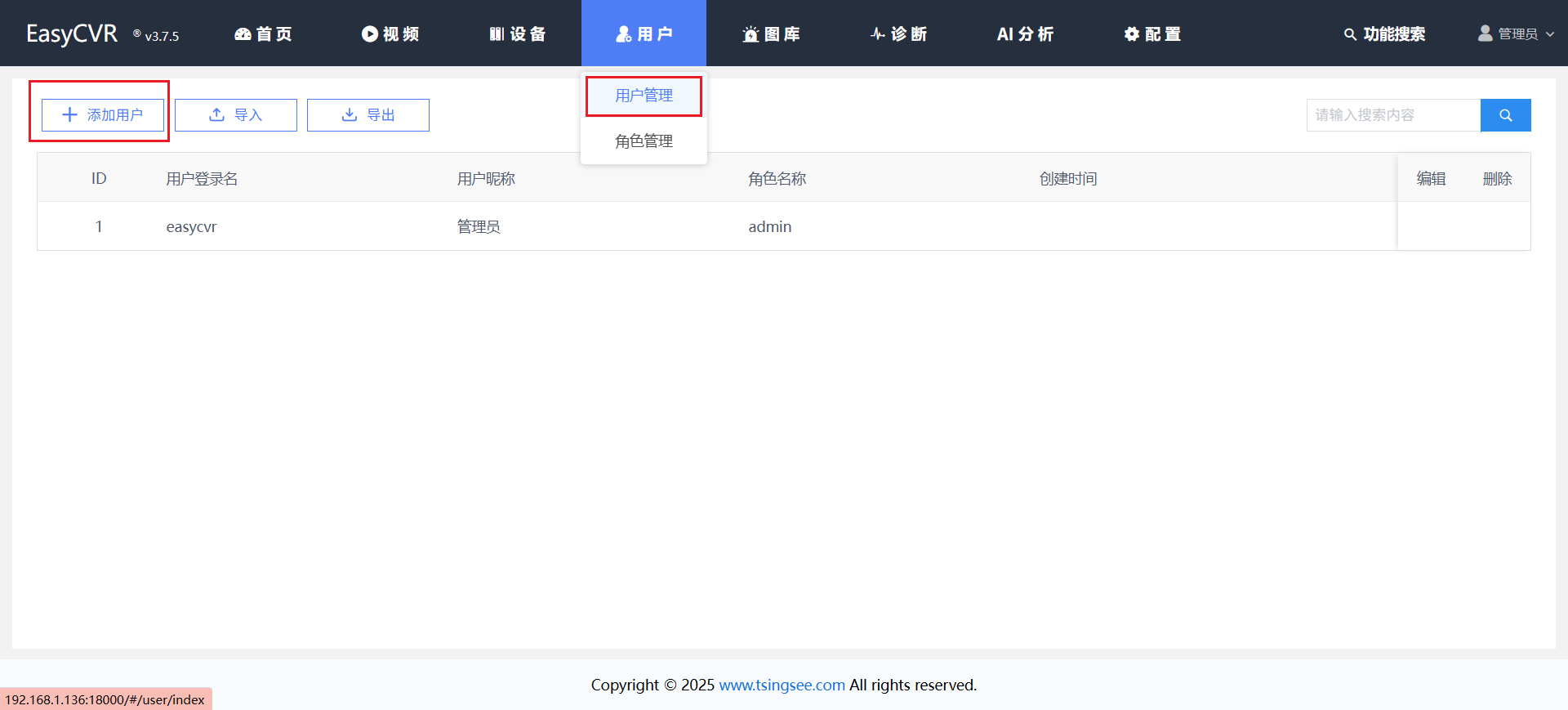Click the dashboard icon beside 首页

tap(243, 33)
